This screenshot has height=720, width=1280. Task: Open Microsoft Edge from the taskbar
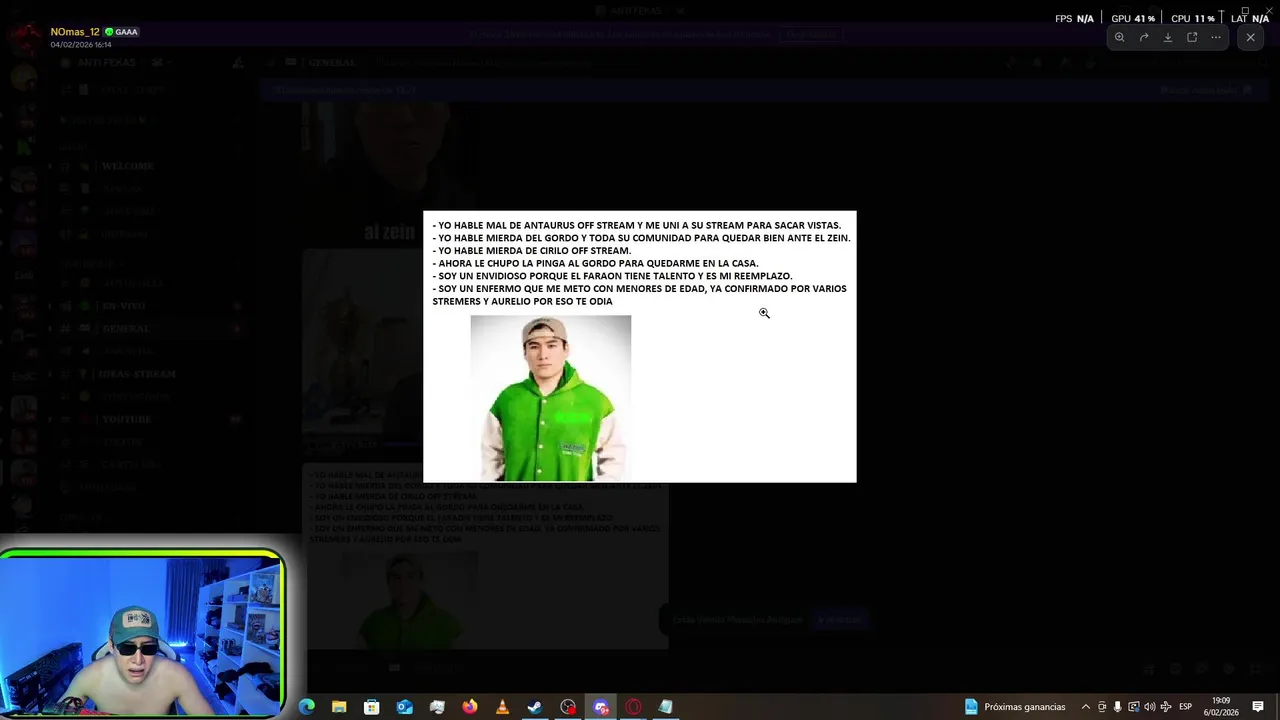[307, 707]
